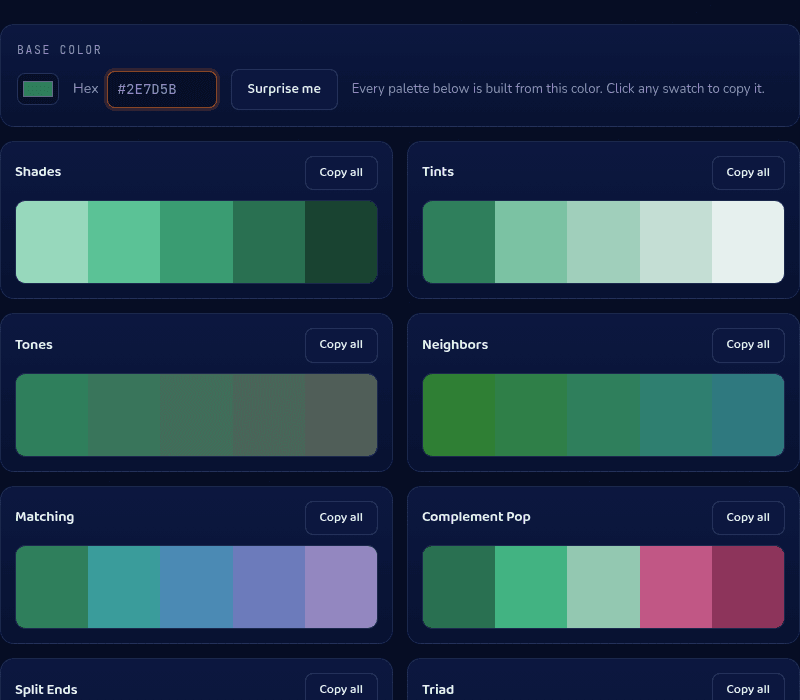This screenshot has height=700, width=800.
Task: Copy all Complement Pop colors
Action: [748, 517]
